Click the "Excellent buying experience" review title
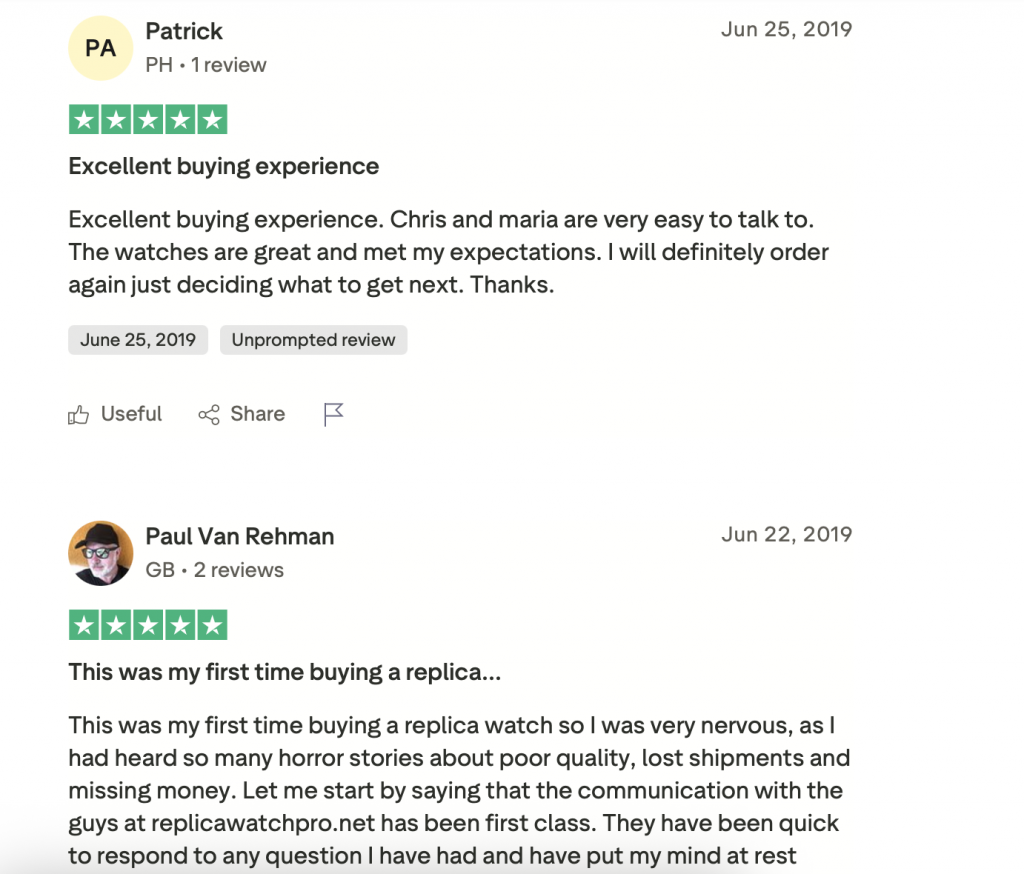Viewport: 1024px width, 874px height. (224, 166)
